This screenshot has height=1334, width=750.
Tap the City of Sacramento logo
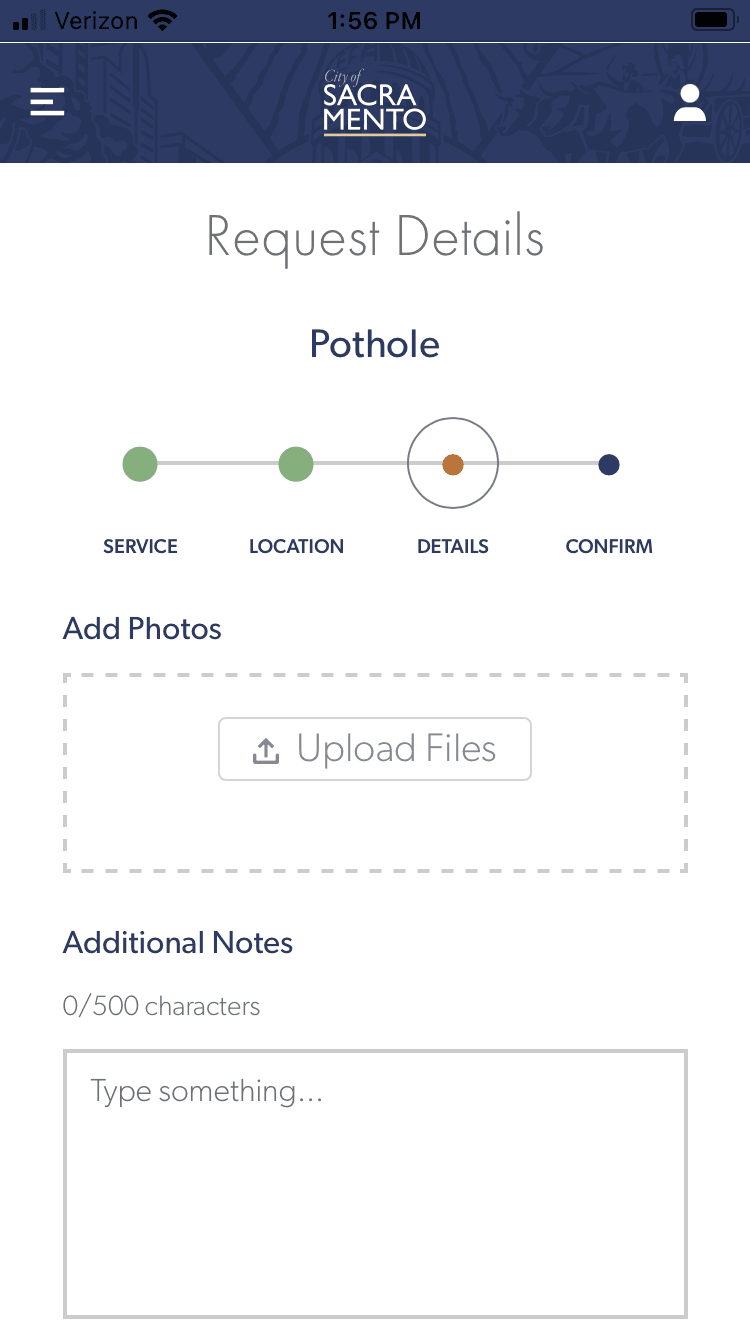375,103
